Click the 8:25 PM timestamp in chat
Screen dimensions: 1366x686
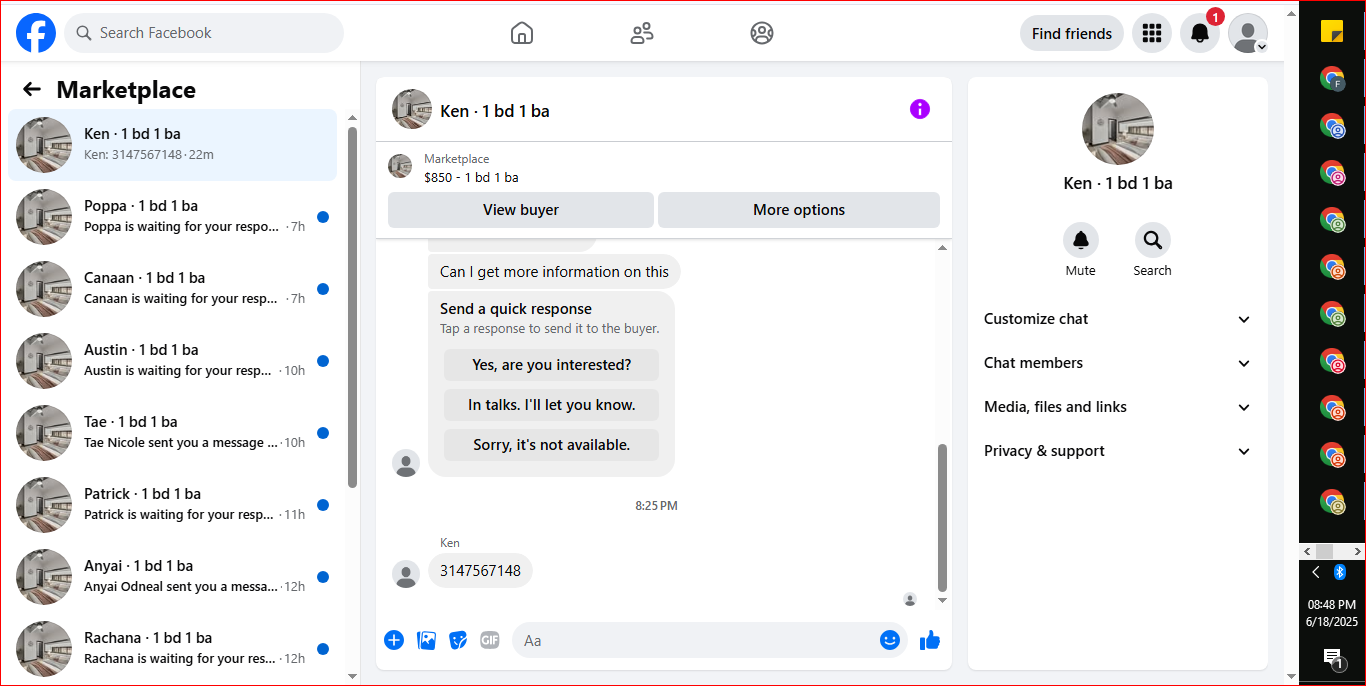pyautogui.click(x=656, y=506)
